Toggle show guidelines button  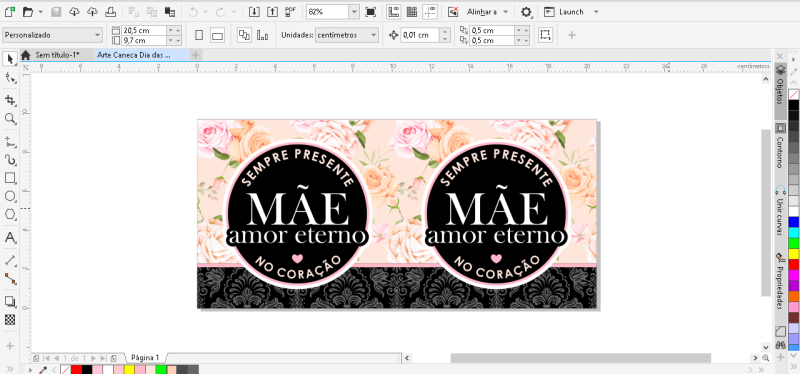pyautogui.click(x=430, y=12)
